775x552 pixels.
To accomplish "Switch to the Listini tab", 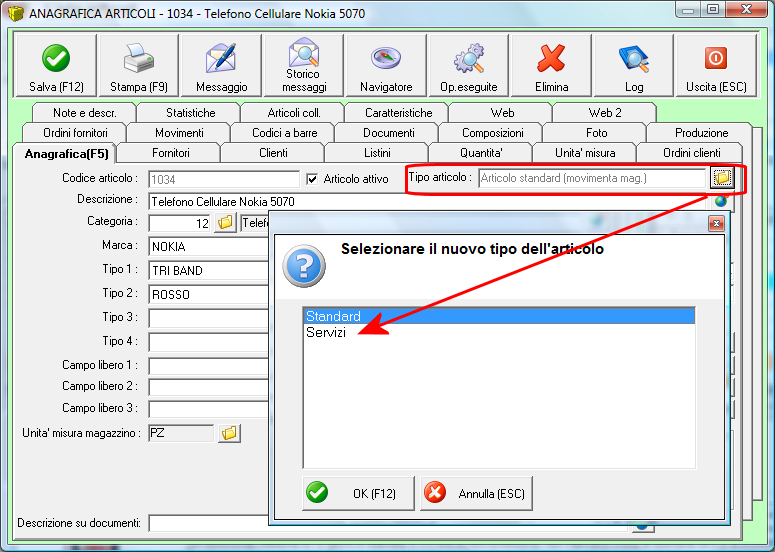I will (x=377, y=153).
